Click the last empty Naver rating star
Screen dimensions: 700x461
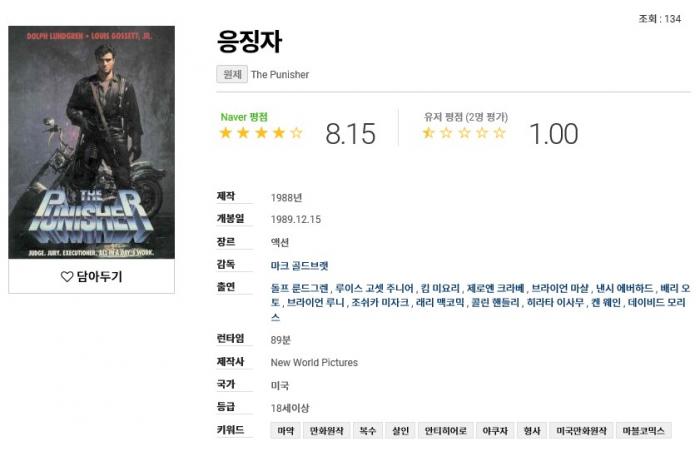click(296, 133)
